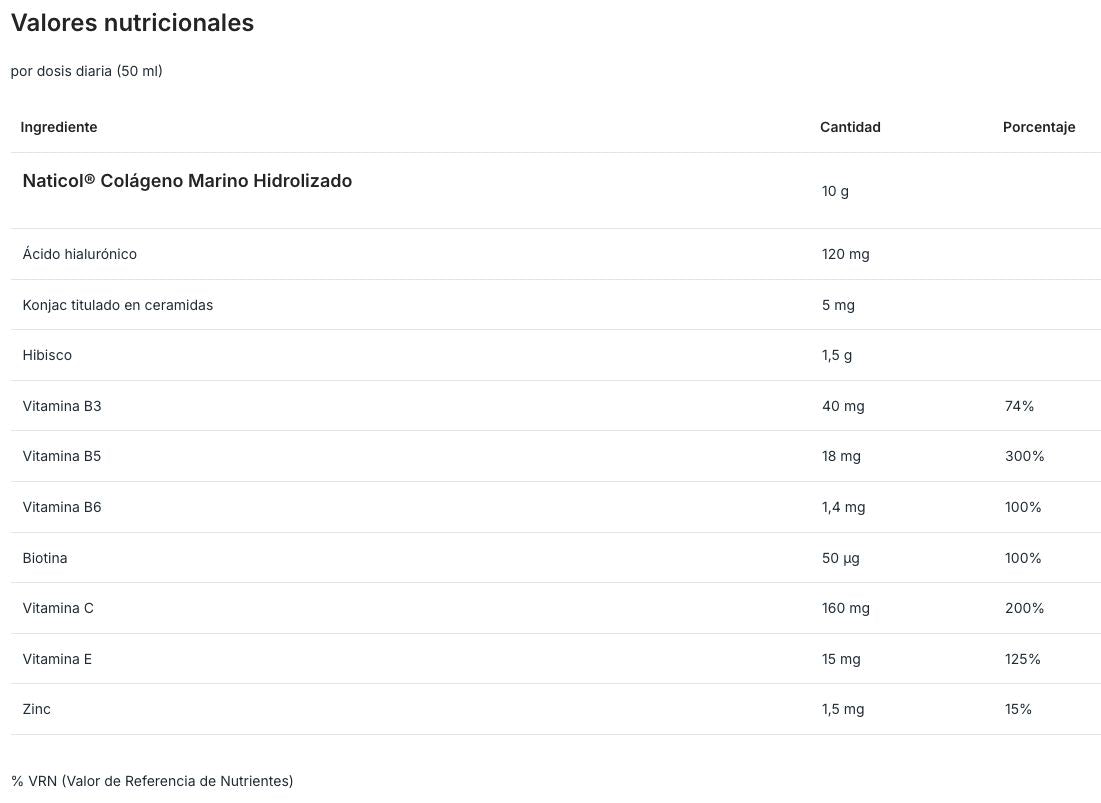Click the Hibisco ingredient name

coord(47,355)
